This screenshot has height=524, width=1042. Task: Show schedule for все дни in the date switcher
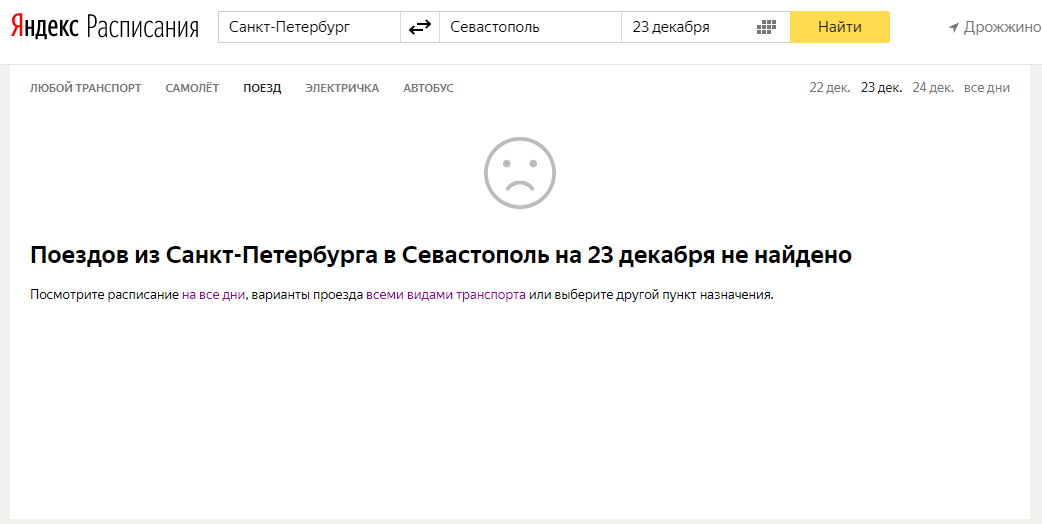tap(987, 88)
